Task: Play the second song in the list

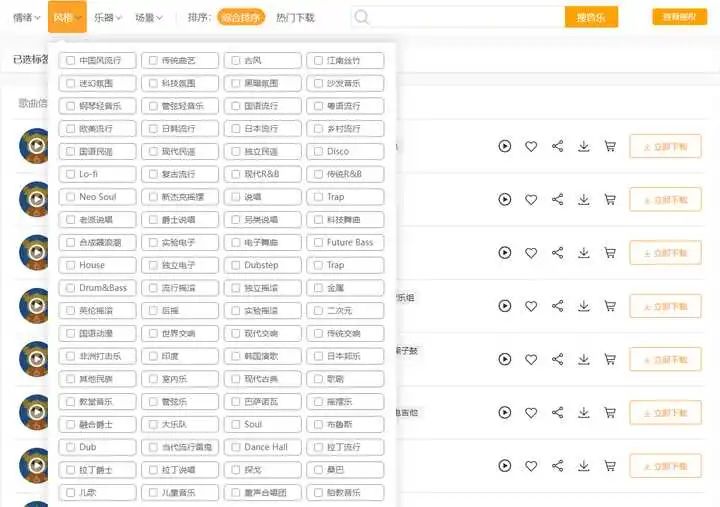Action: click(x=505, y=199)
